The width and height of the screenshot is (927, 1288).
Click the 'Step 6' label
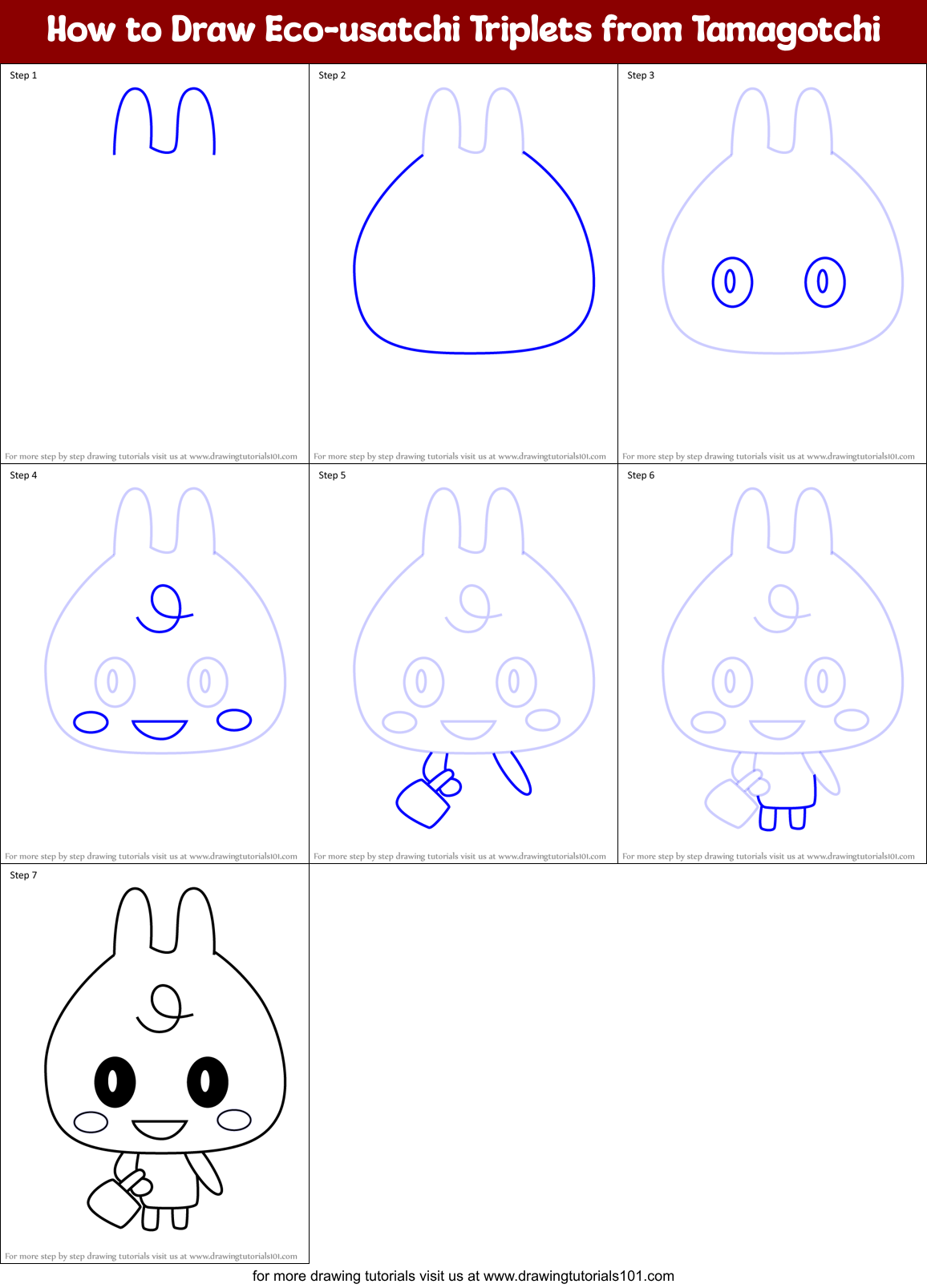[x=641, y=475]
